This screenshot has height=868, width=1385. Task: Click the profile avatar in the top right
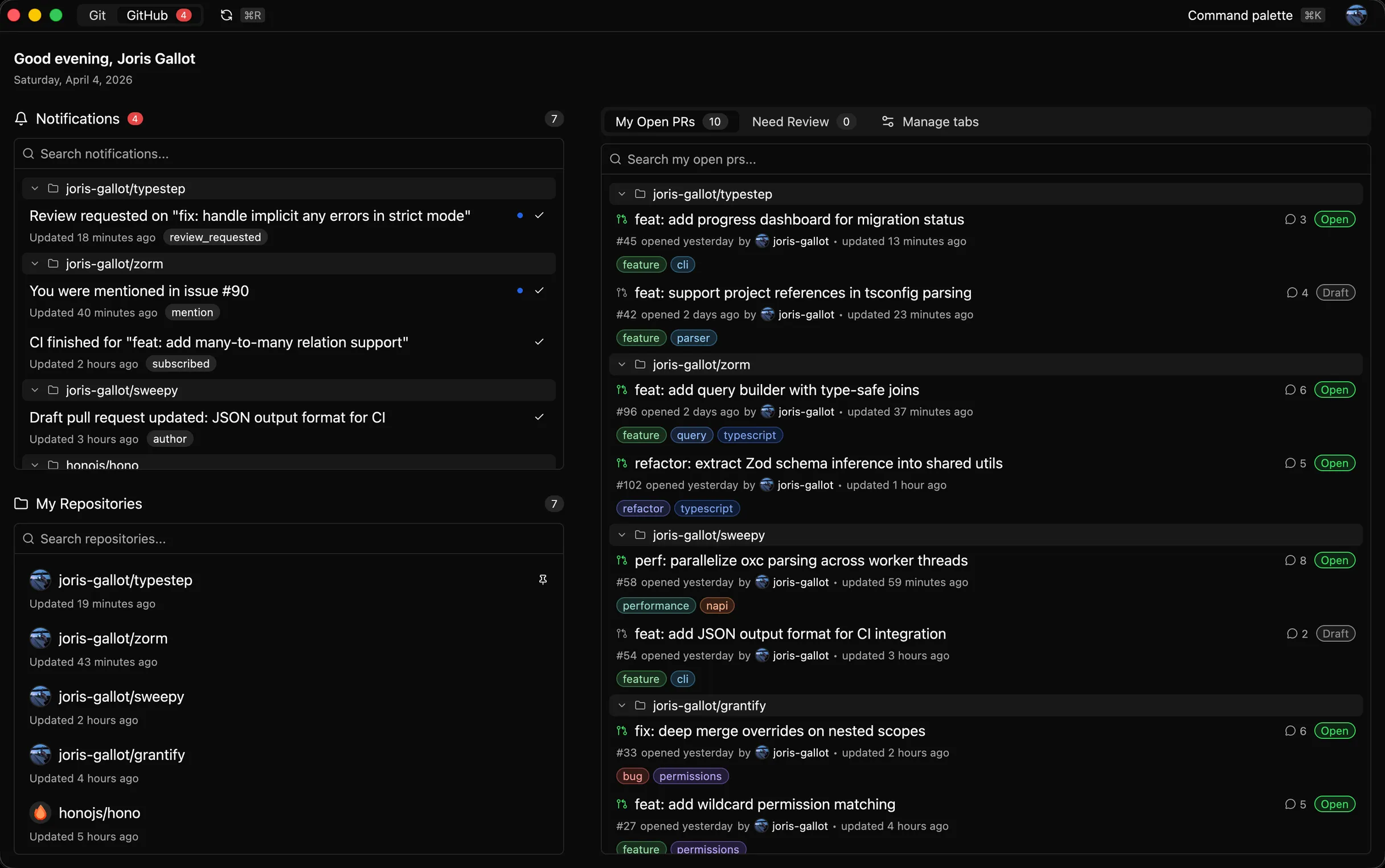click(1357, 15)
